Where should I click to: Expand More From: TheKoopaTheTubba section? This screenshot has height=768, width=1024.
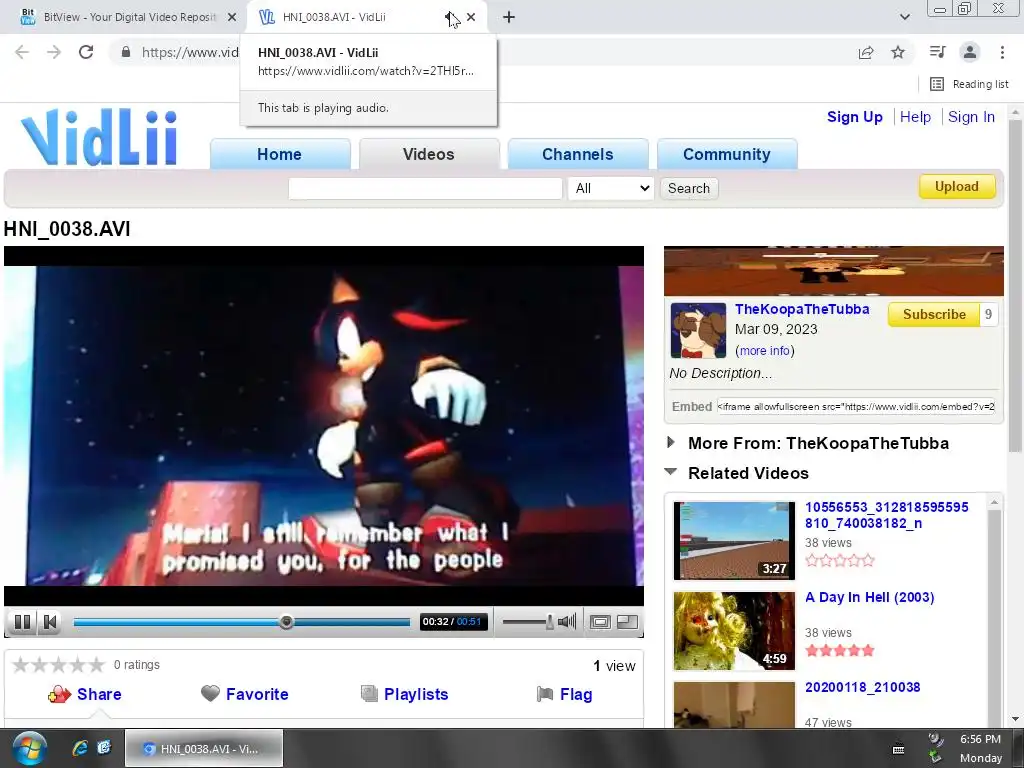818,443
